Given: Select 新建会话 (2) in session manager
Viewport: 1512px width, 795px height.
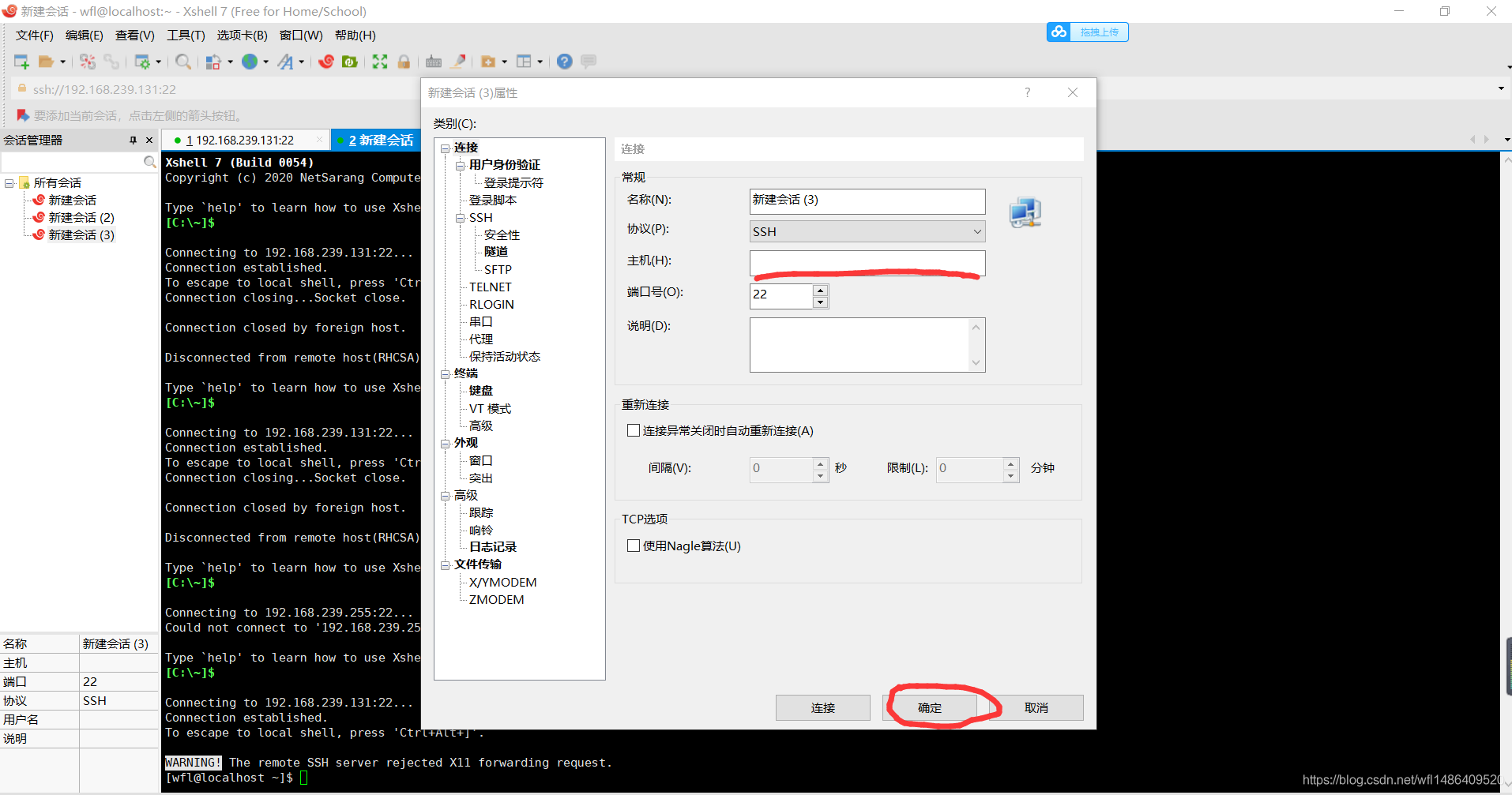Looking at the screenshot, I should point(81,218).
